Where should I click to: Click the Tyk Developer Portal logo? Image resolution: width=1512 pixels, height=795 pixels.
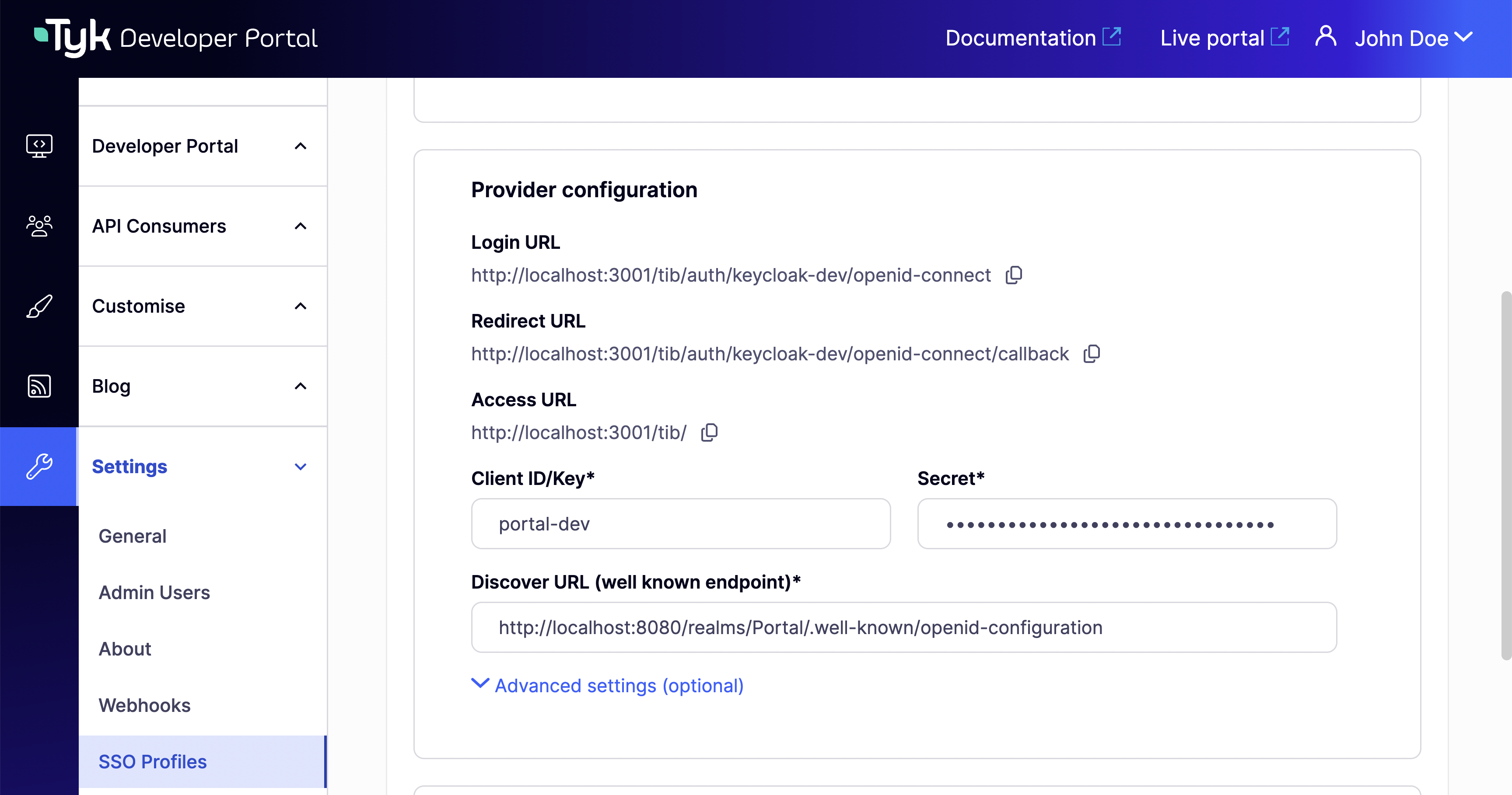[176, 37]
